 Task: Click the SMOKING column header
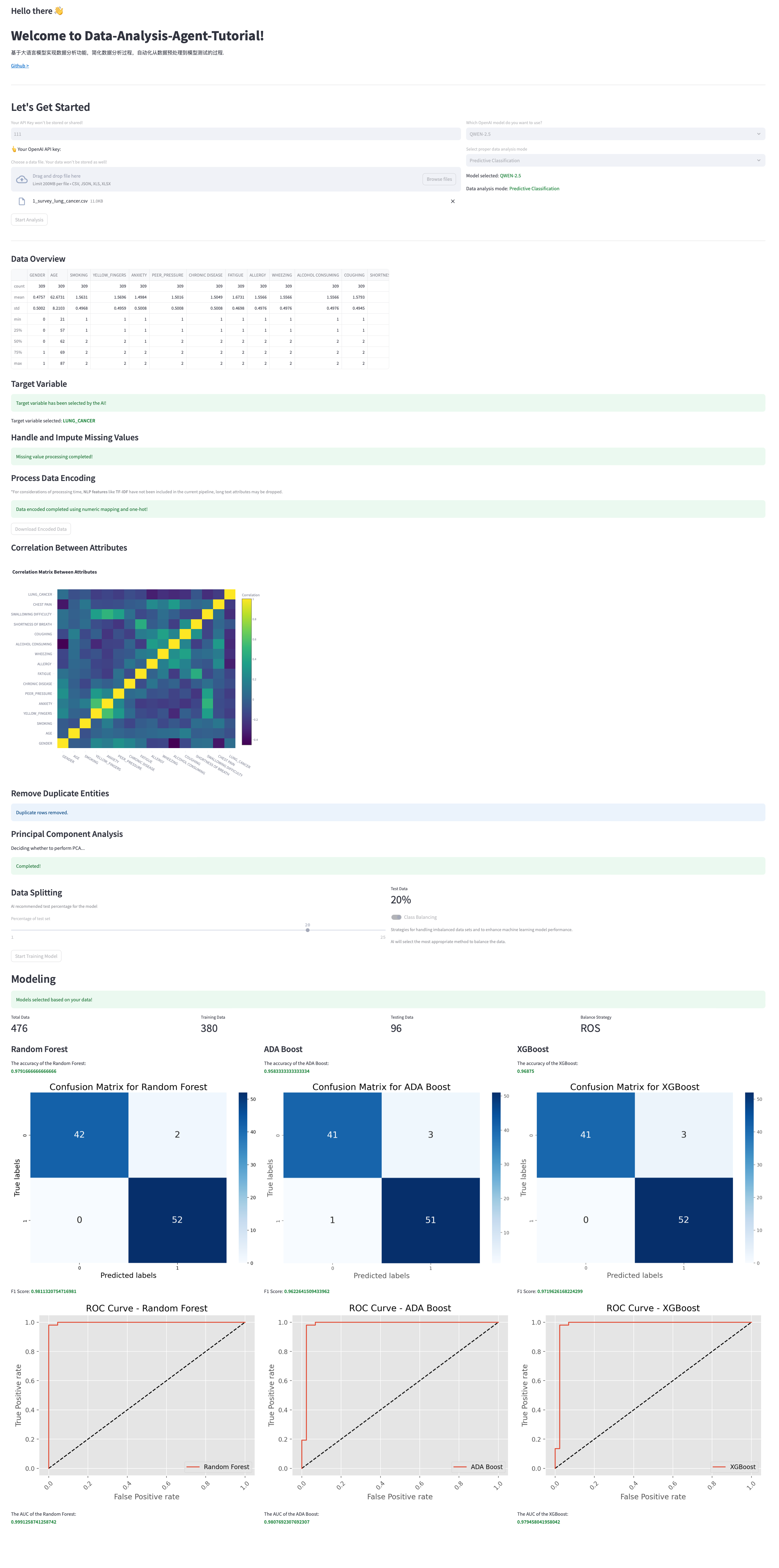78,275
